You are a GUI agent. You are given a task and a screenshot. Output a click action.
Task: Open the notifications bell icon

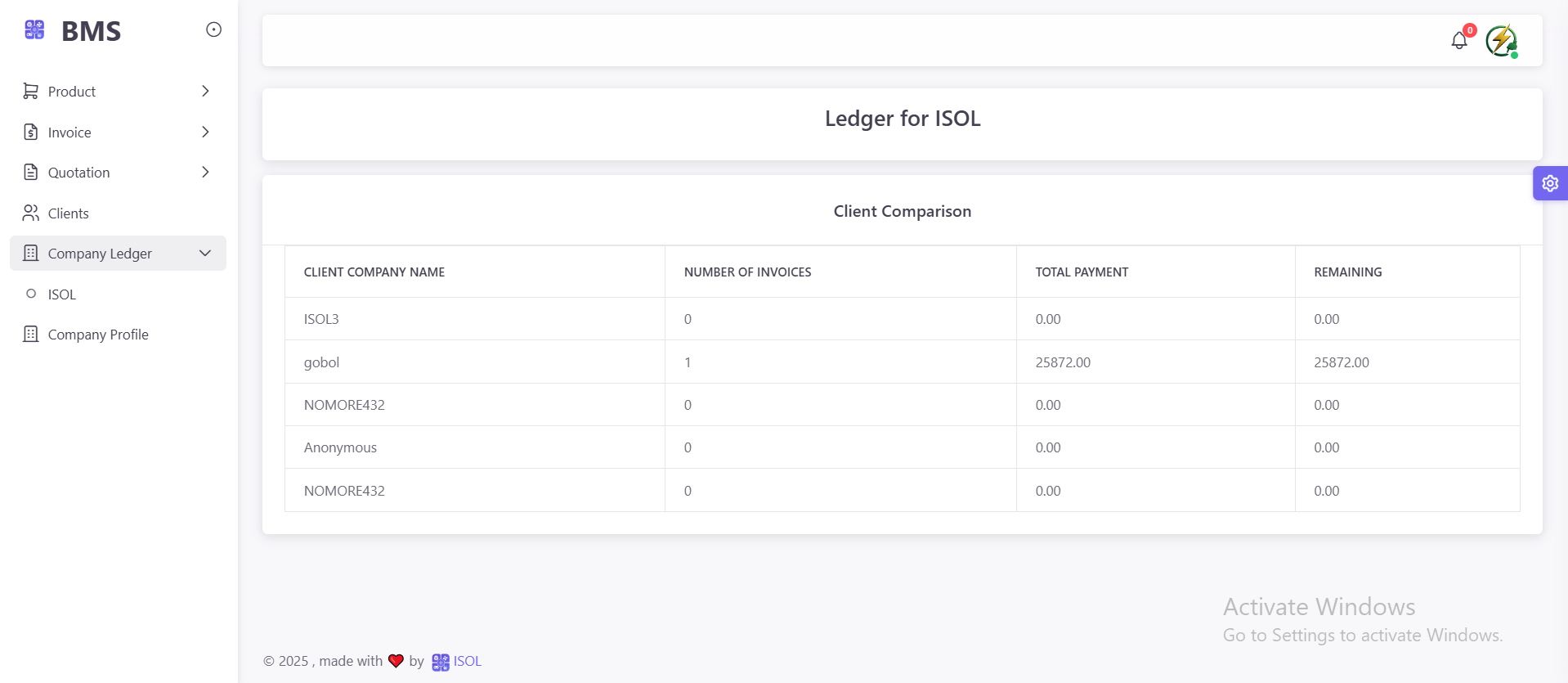click(1458, 40)
